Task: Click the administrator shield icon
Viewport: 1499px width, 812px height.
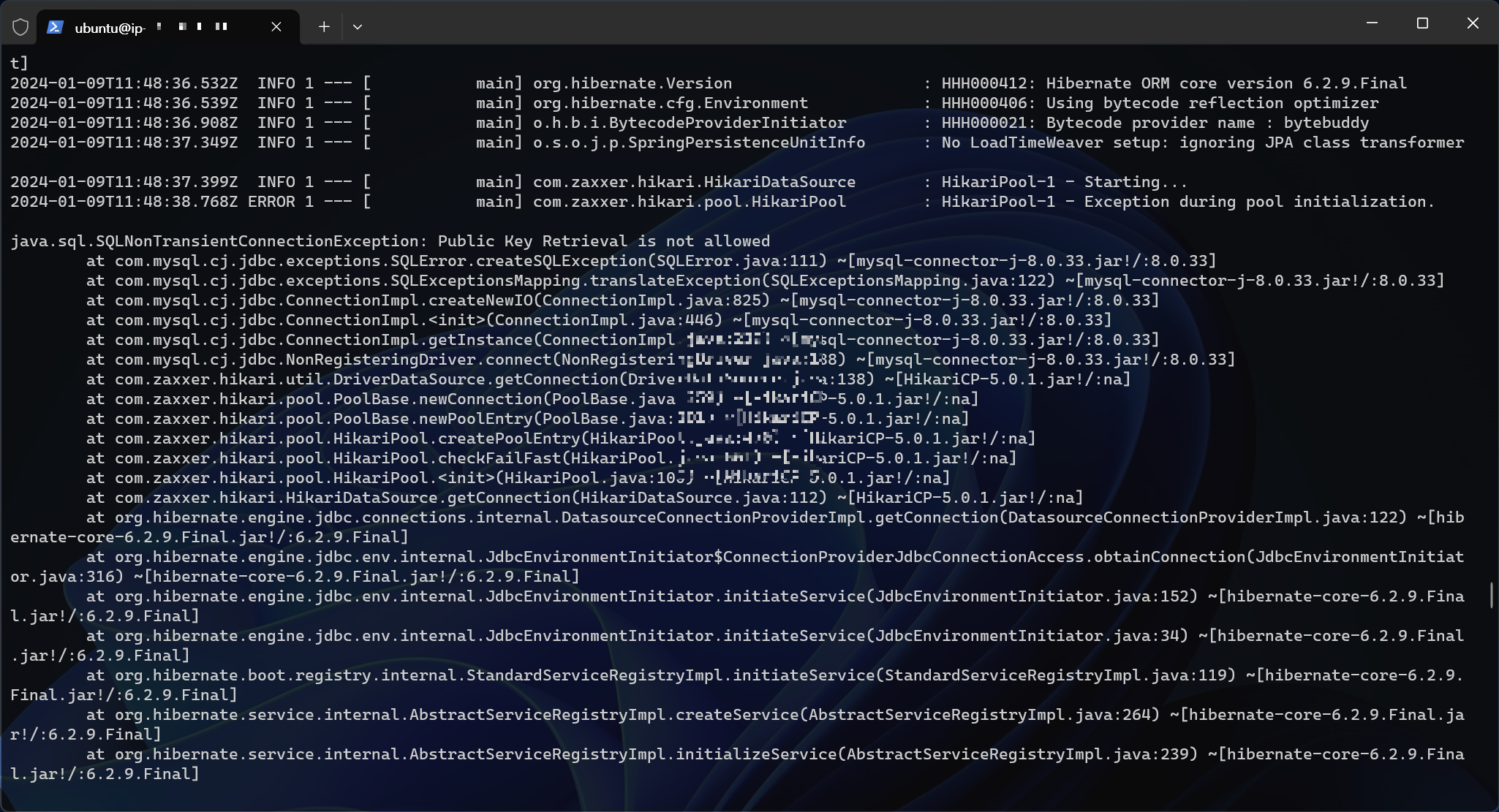Action: pyautogui.click(x=20, y=27)
